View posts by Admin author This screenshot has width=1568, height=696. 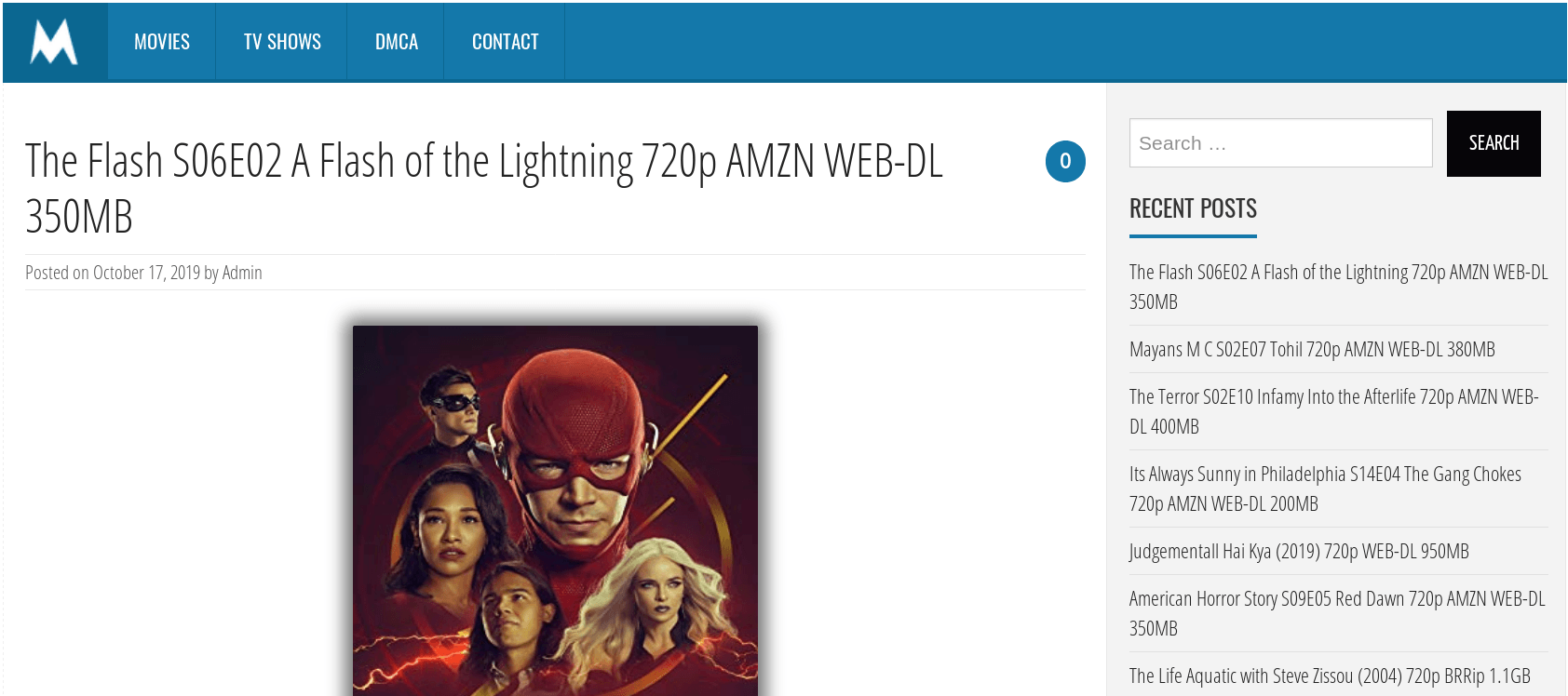tap(242, 273)
